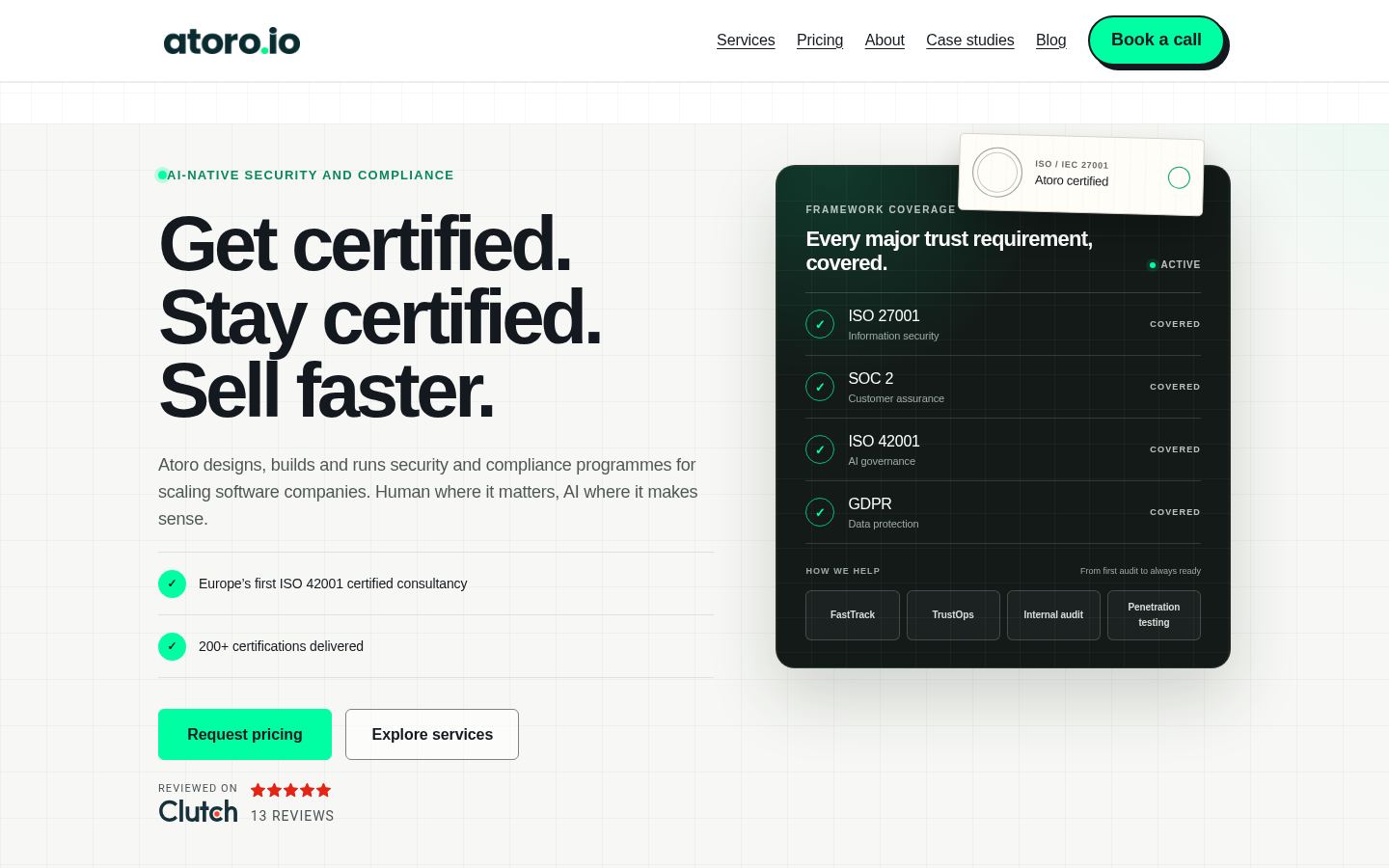Click the green check next to 200+ certifications
The width and height of the screenshot is (1389, 868).
[172, 646]
